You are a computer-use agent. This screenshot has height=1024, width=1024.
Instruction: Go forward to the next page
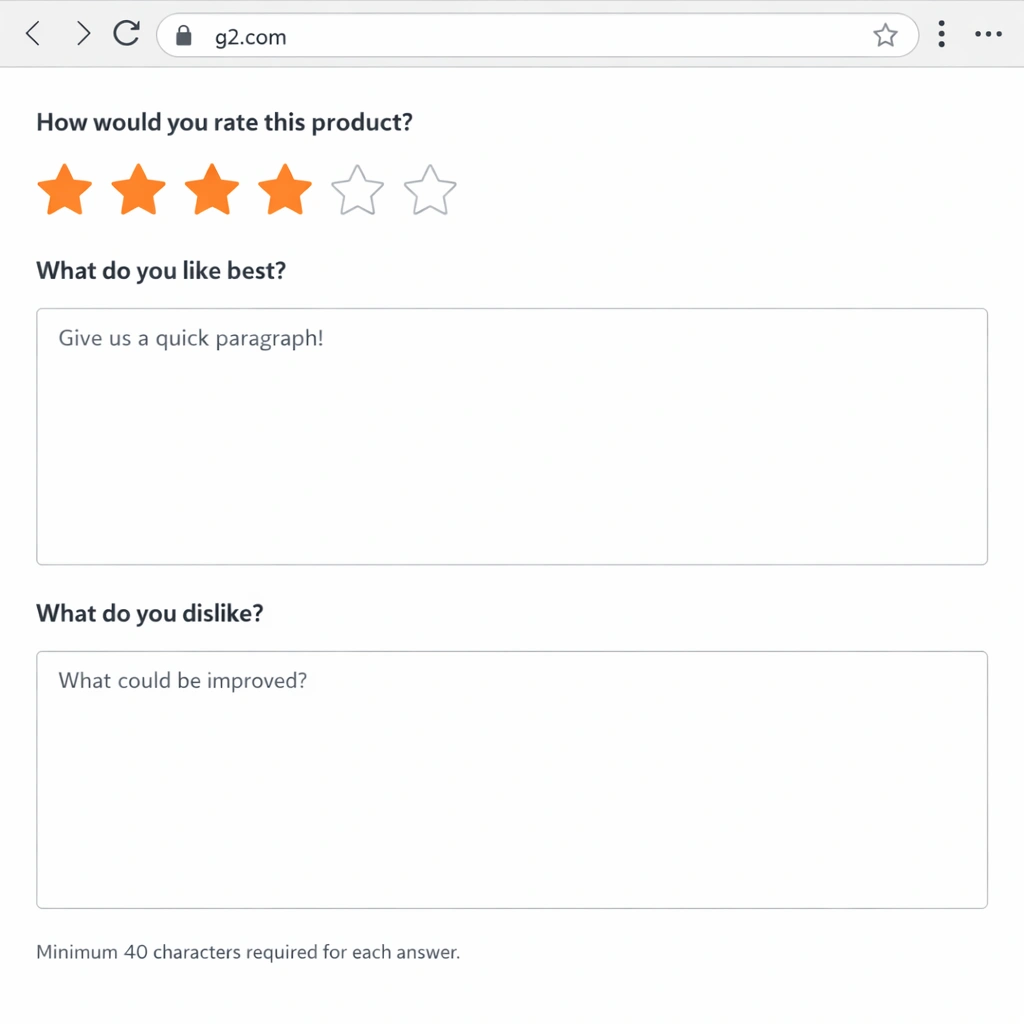[83, 35]
